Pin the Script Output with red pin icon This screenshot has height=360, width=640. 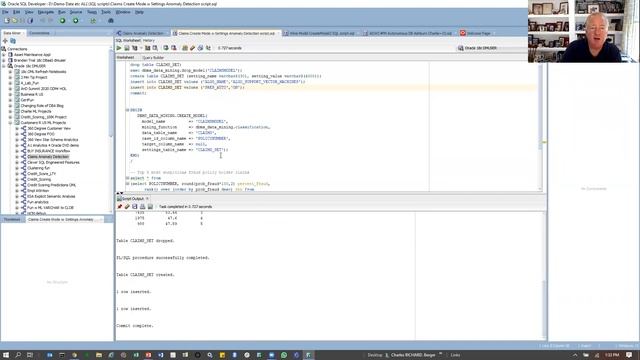(x=120, y=207)
